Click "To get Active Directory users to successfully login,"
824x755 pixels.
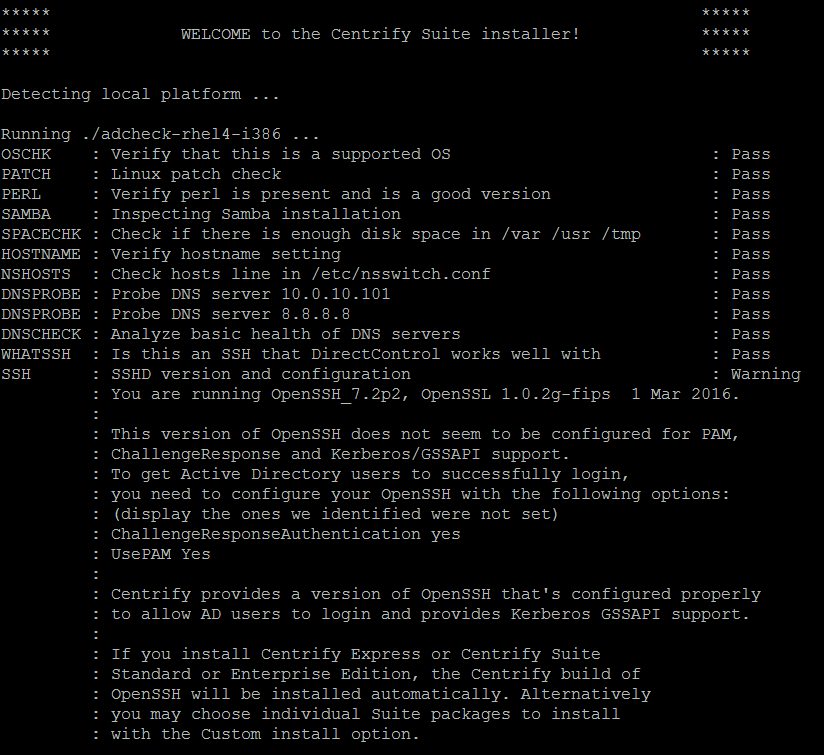click(370, 474)
